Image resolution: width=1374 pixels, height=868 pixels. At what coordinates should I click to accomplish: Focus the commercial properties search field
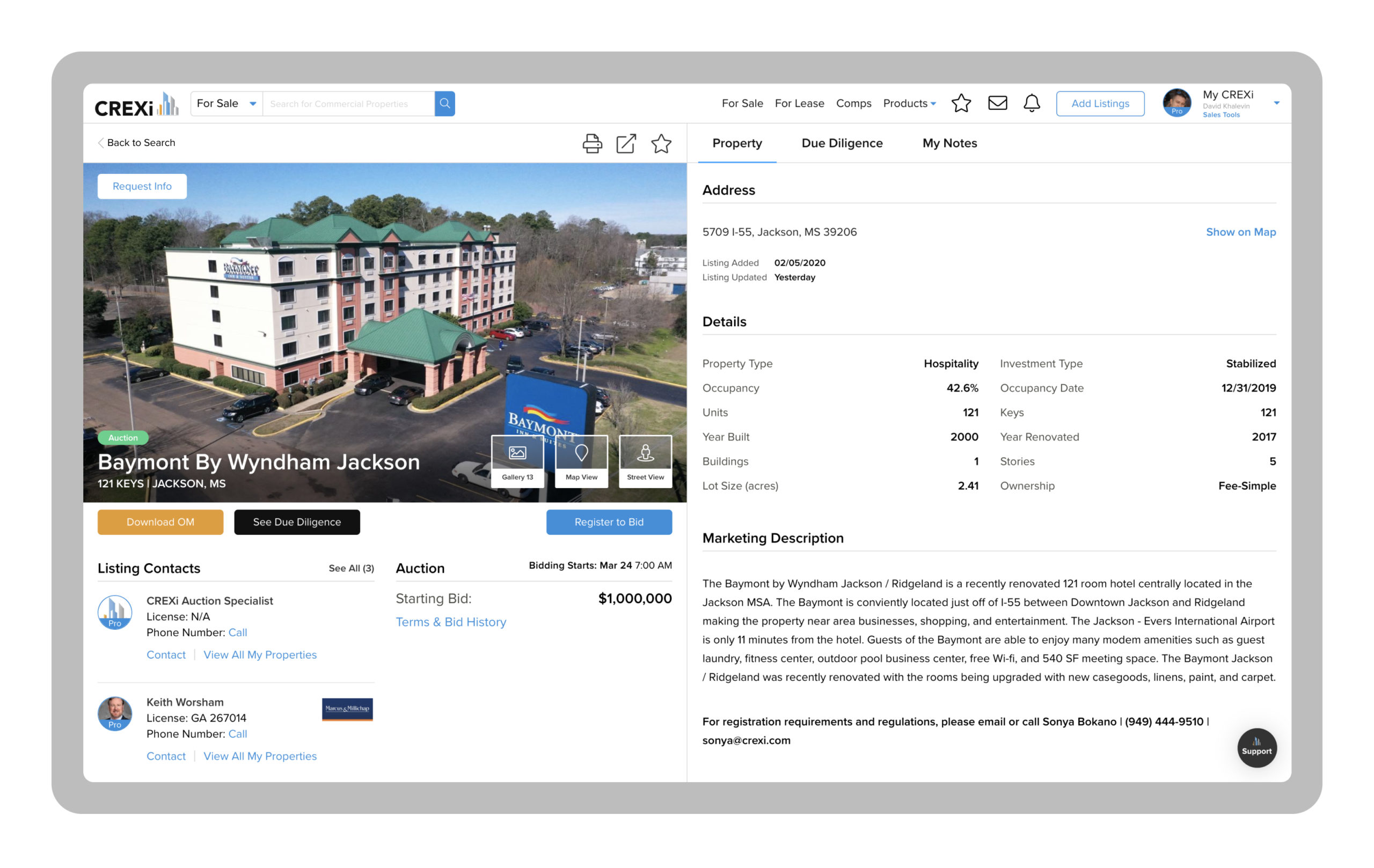[x=348, y=103]
